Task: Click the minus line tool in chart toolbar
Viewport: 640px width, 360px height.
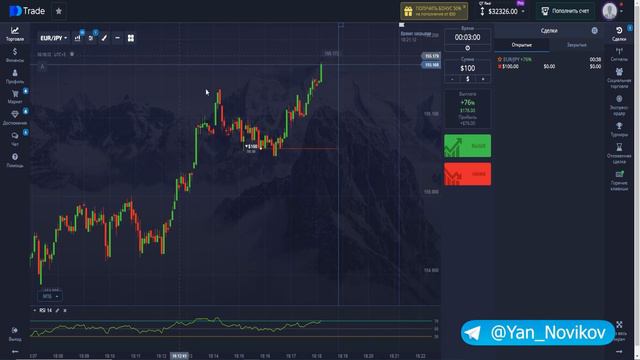Action: (118, 38)
